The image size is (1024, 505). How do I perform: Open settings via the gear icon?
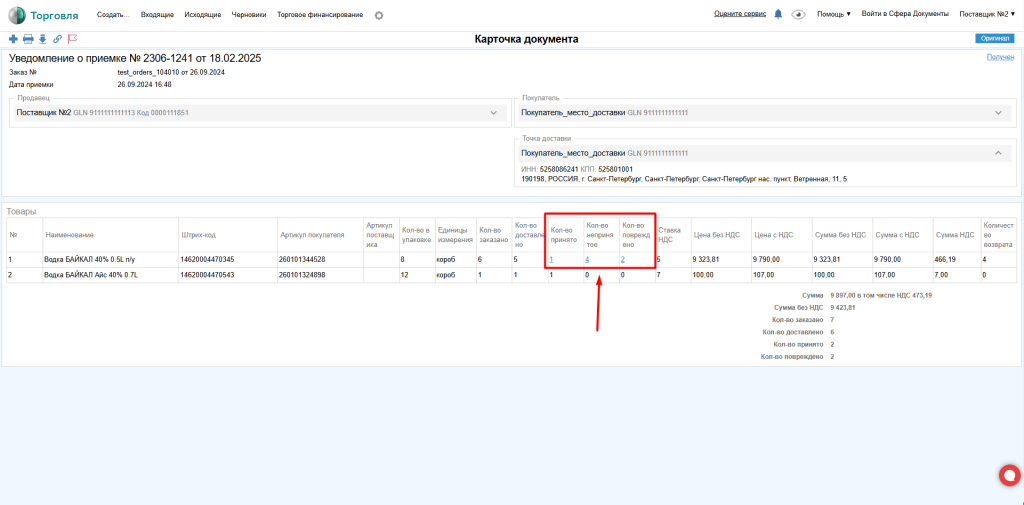point(378,16)
